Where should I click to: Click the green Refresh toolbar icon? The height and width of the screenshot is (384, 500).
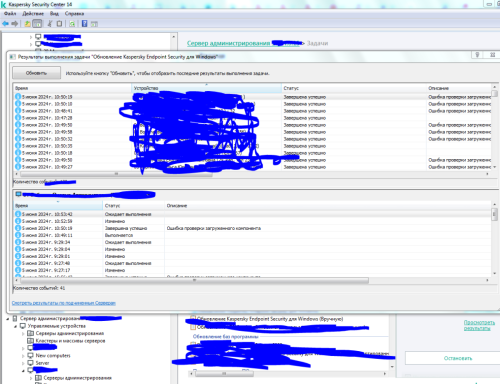72,24
